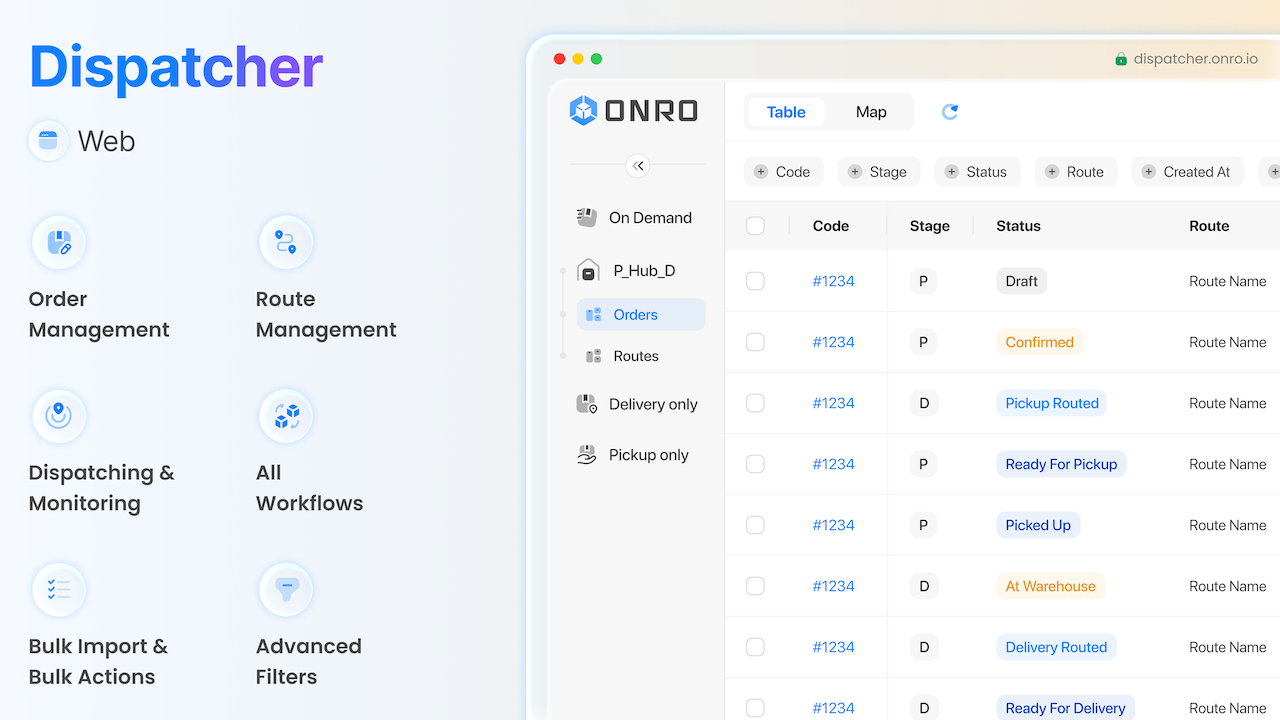This screenshot has height=720, width=1280.
Task: Click the lock icon in address bar
Action: click(x=1121, y=59)
